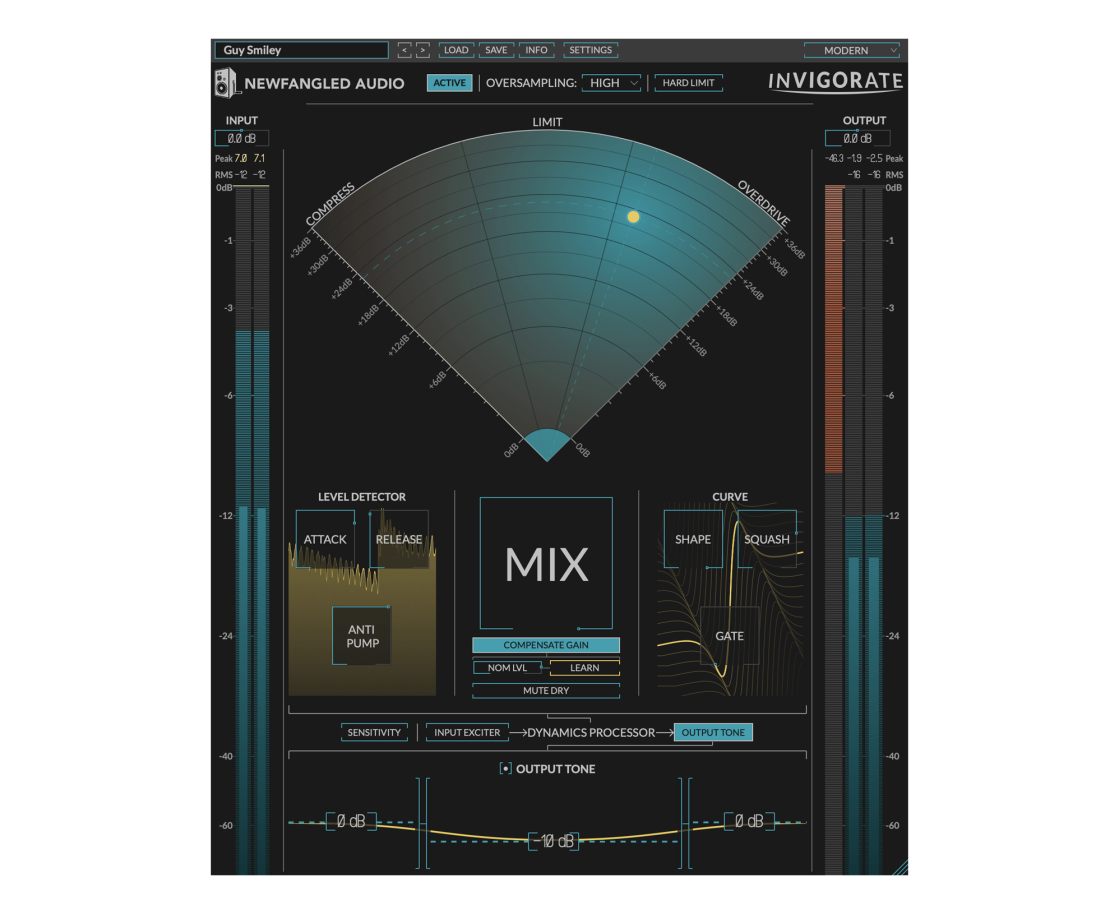Click the Output Tone enable icon
The image size is (1119, 914).
point(505,768)
